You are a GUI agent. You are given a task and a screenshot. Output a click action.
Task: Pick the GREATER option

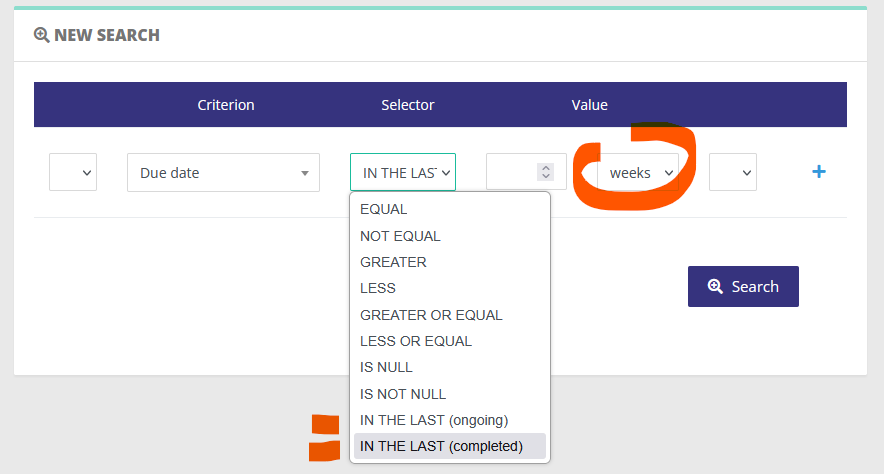(393, 262)
